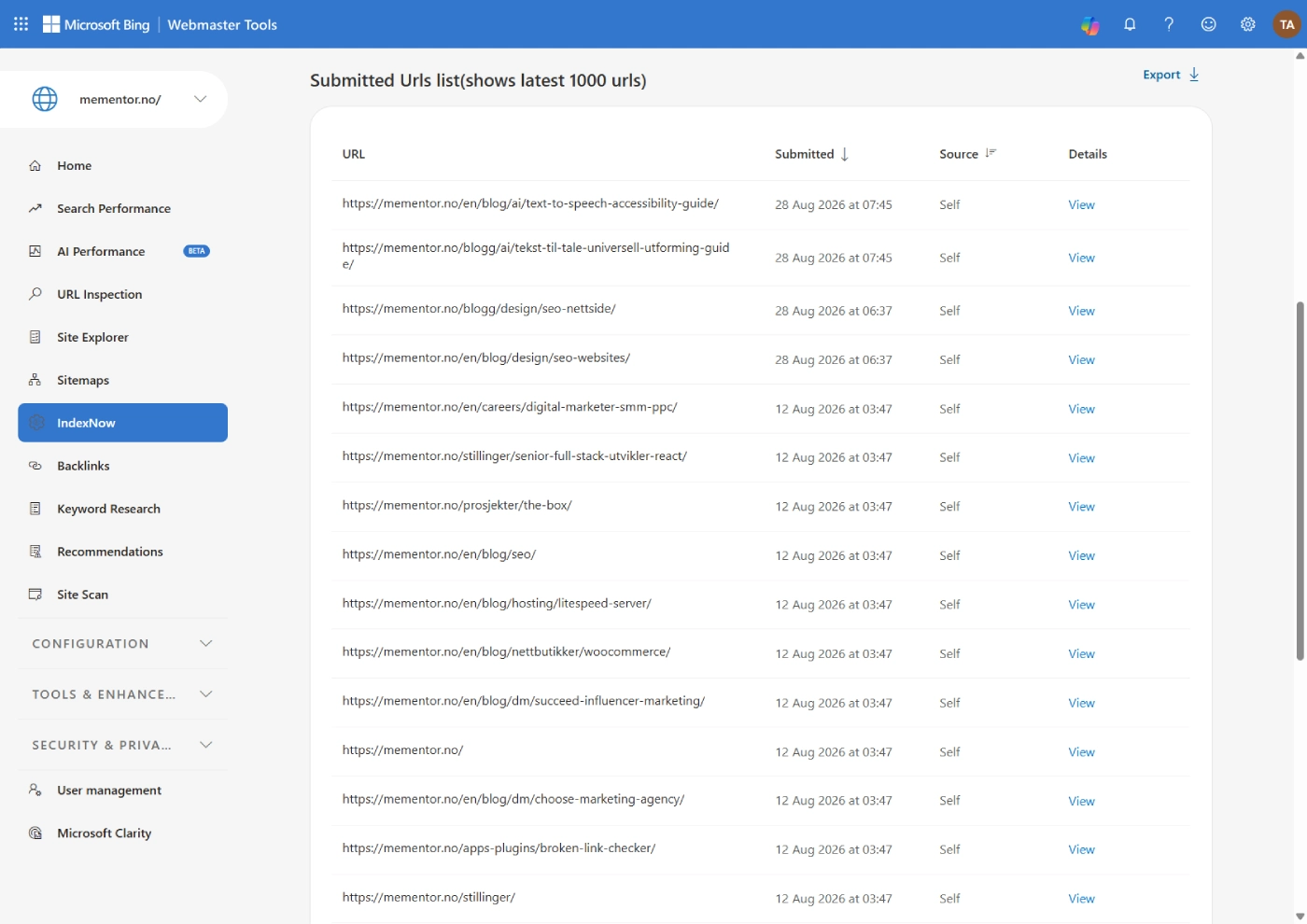View details for choose-marketing-agency URL

[1081, 801]
